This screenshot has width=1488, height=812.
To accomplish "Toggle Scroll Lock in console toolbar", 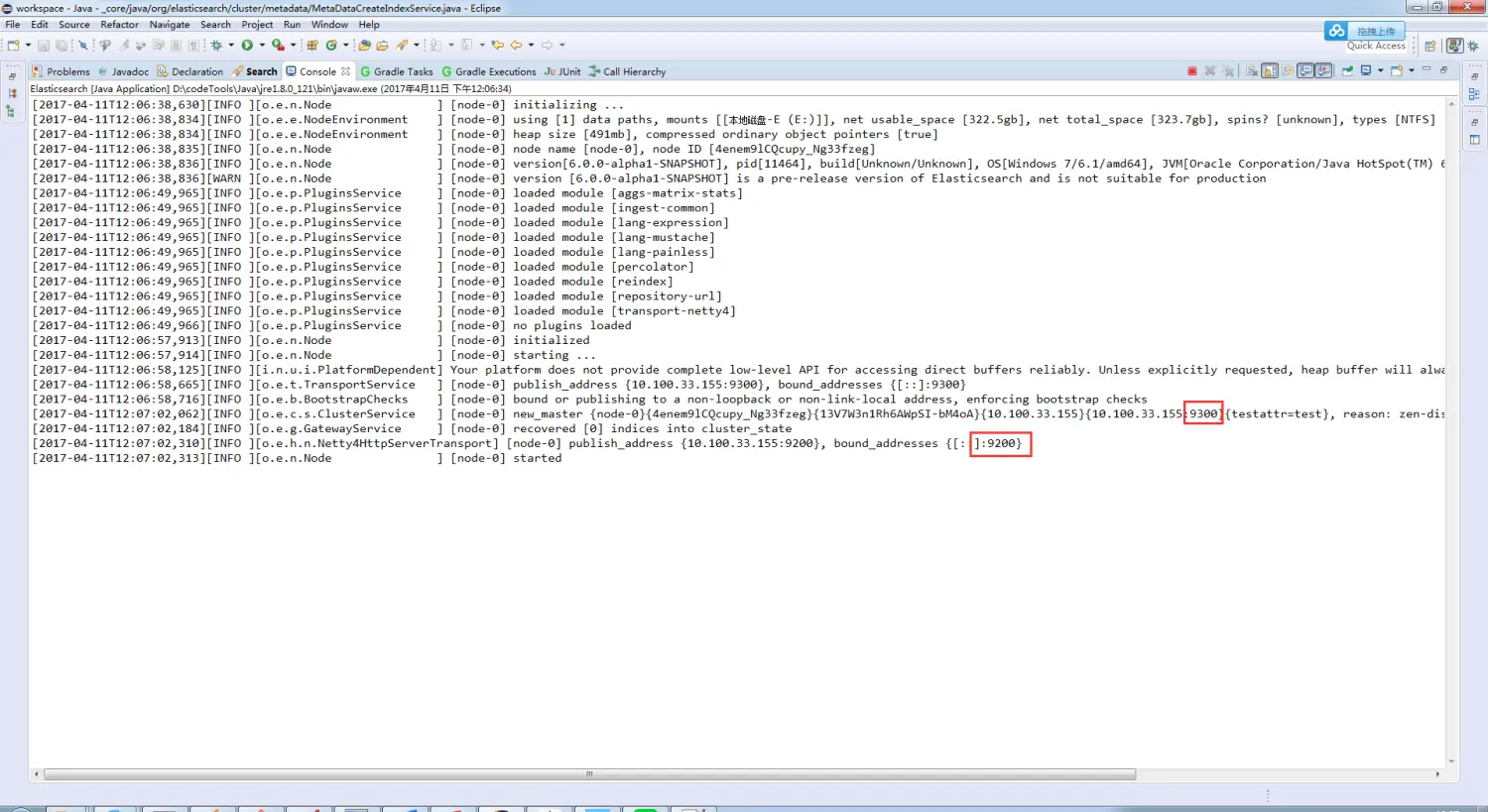I will click(x=1270, y=70).
